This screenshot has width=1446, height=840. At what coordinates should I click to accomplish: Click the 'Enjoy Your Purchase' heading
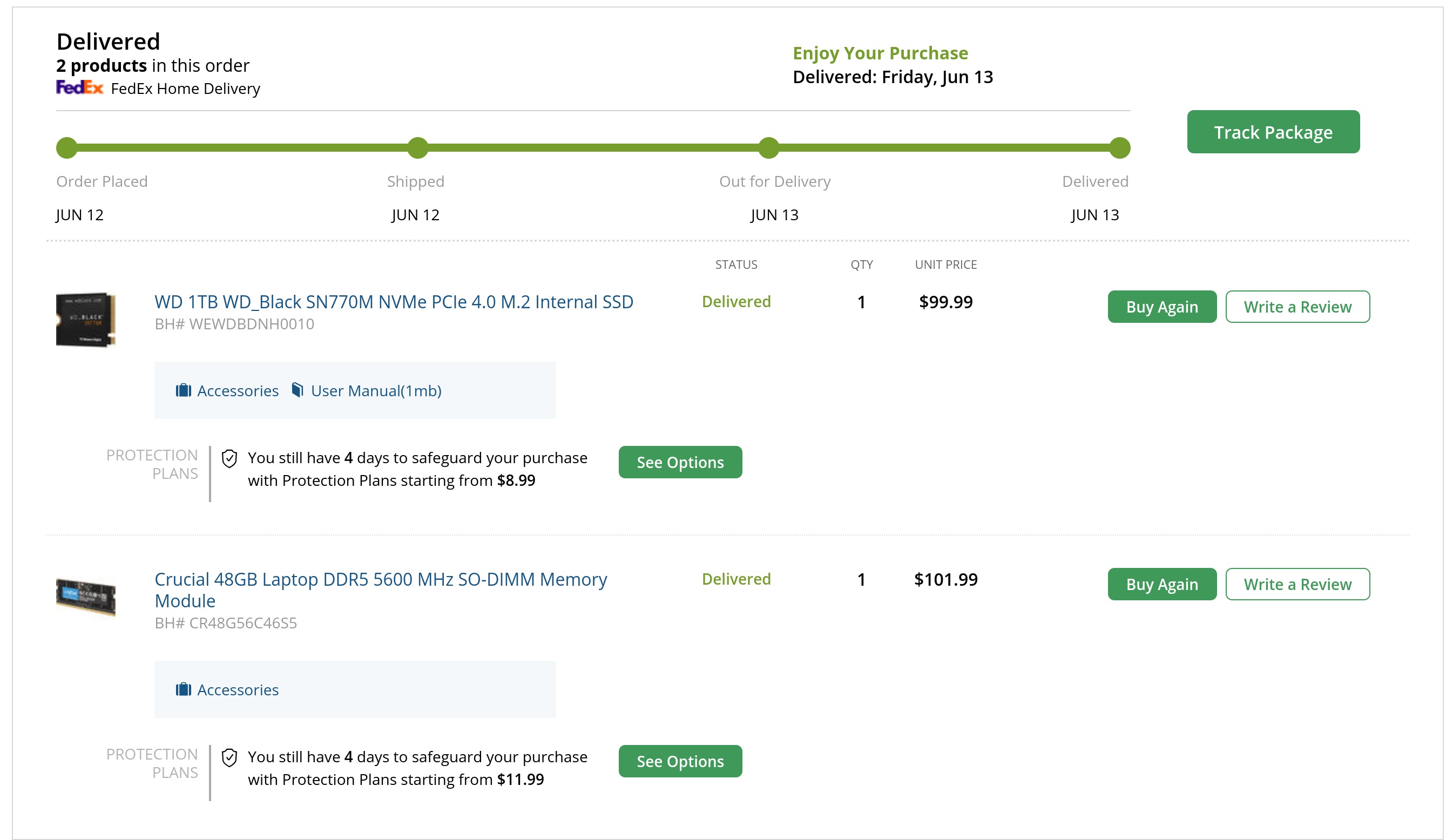coord(880,53)
